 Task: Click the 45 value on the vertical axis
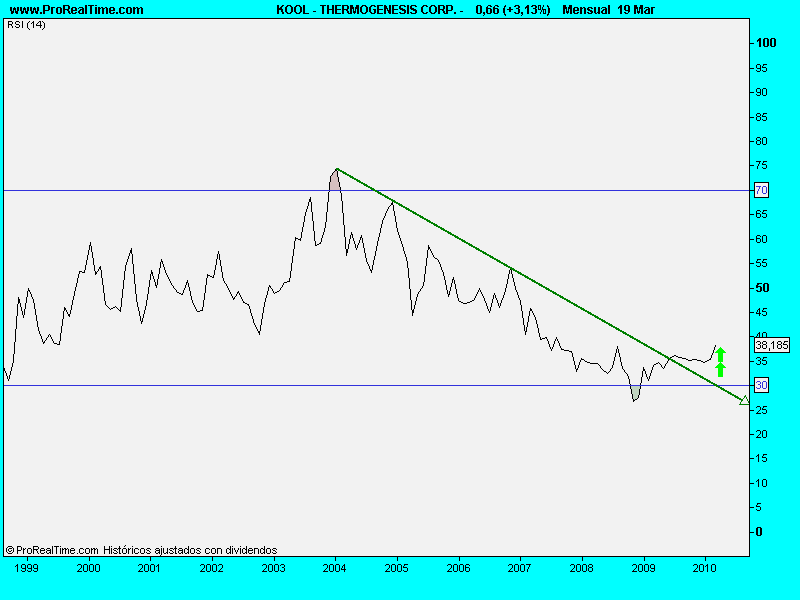click(761, 312)
